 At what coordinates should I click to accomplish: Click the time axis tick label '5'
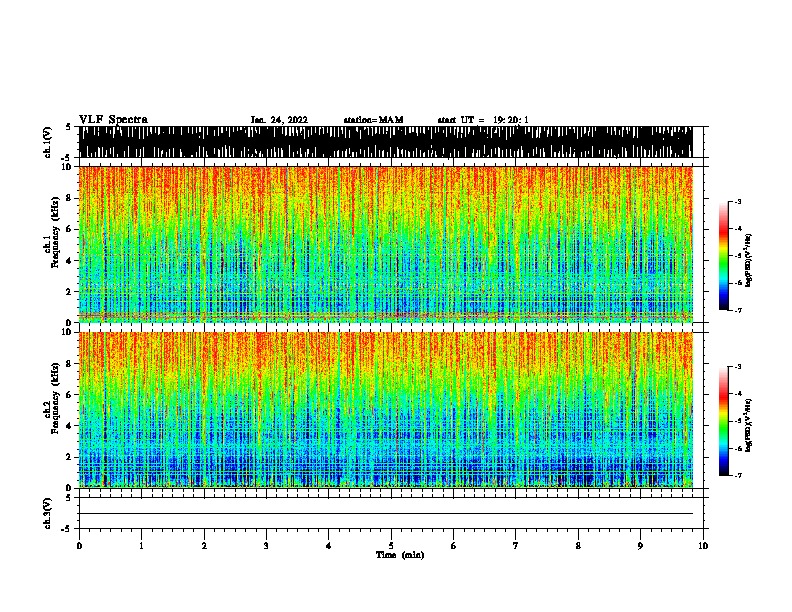391,545
